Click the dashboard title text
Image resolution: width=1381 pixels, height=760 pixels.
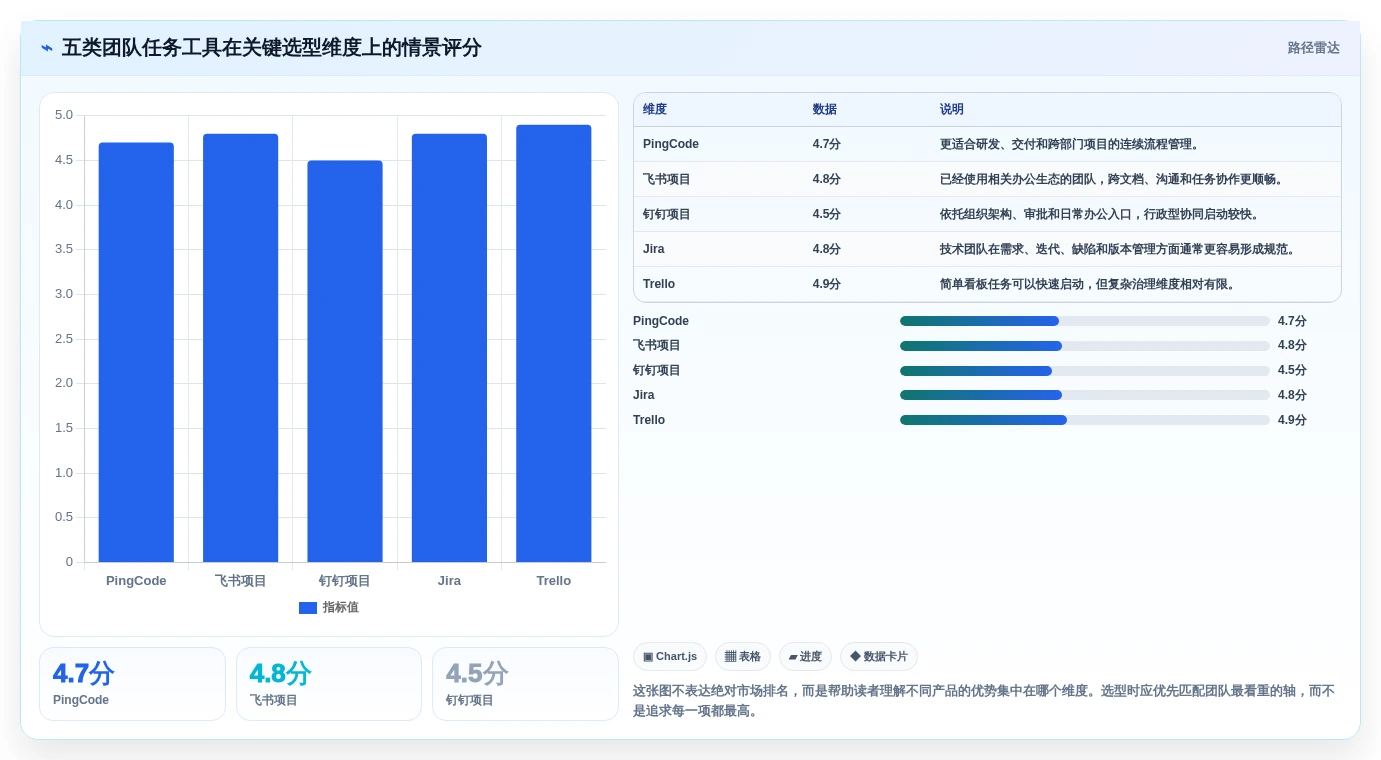(x=272, y=48)
